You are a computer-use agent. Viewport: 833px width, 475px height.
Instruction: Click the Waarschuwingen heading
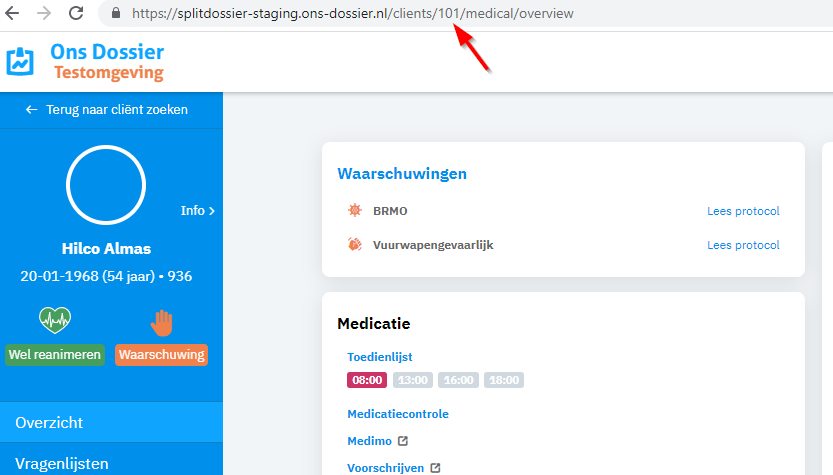click(402, 174)
